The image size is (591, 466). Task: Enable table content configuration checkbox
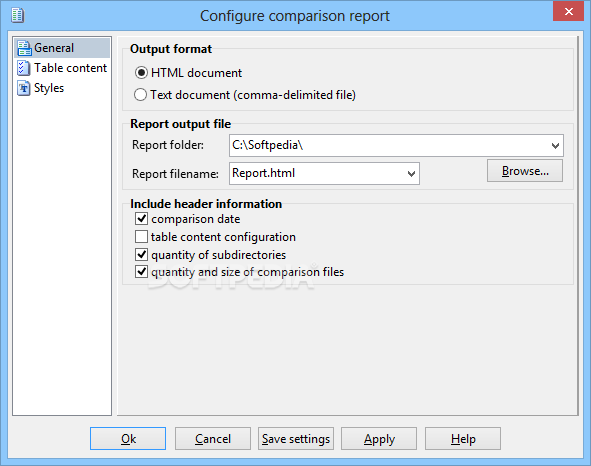coord(141,237)
